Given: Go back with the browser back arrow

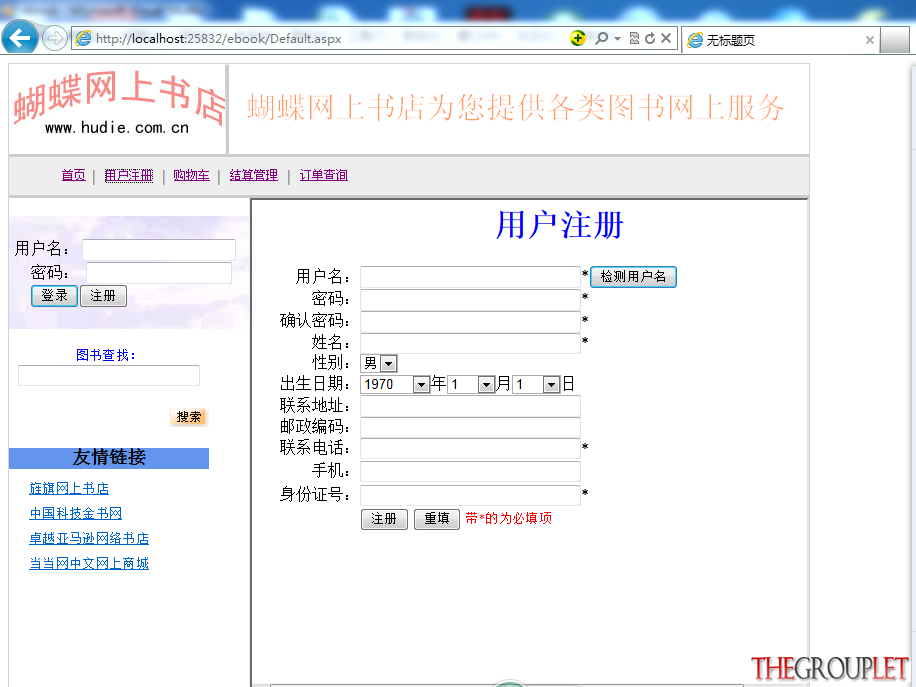Looking at the screenshot, I should (19, 38).
